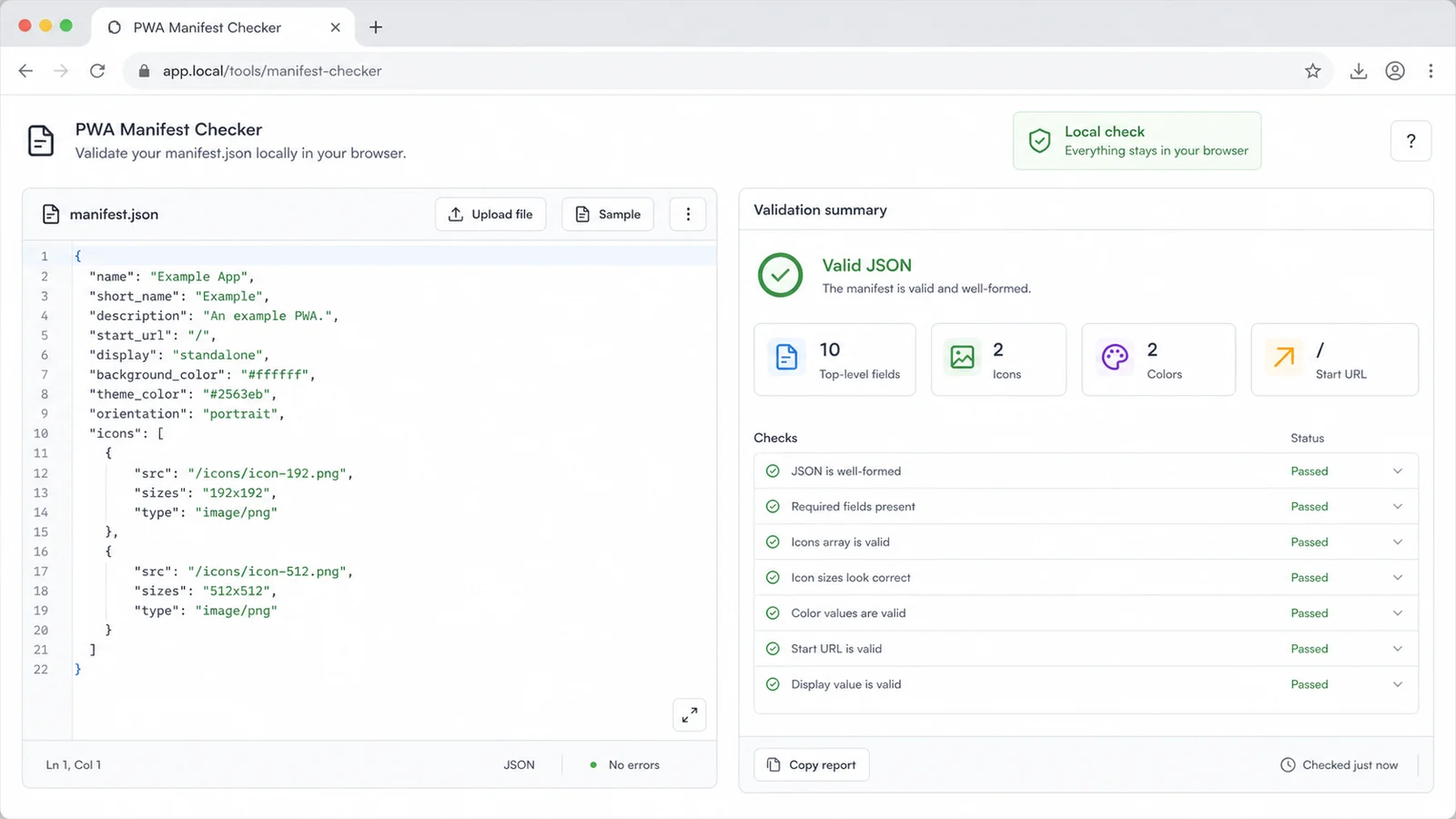The image size is (1456, 819).
Task: Expand JSON is well-formed check
Action: 1398,471
